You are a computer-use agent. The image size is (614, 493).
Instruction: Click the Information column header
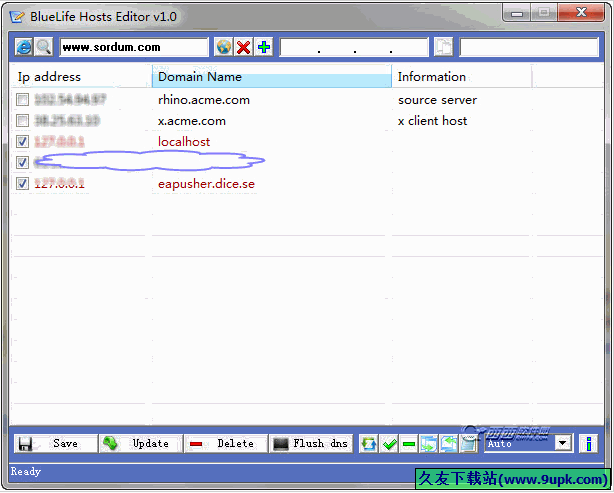click(462, 77)
